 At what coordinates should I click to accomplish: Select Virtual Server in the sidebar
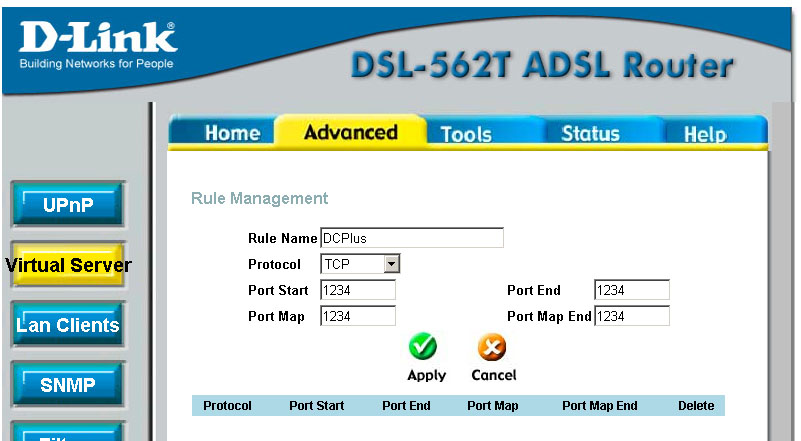[x=68, y=265]
